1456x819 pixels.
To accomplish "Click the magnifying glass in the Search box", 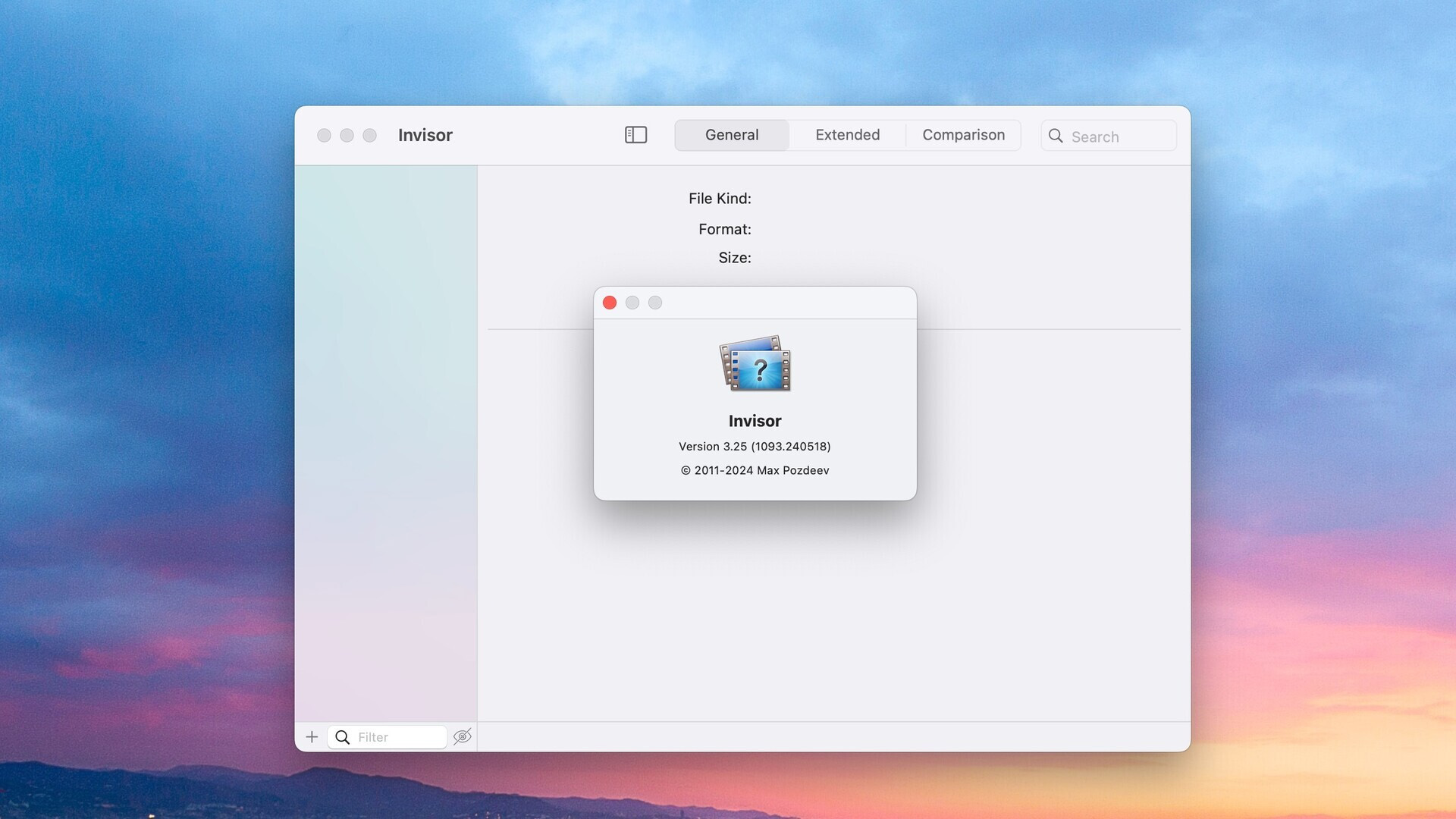I will (1056, 136).
